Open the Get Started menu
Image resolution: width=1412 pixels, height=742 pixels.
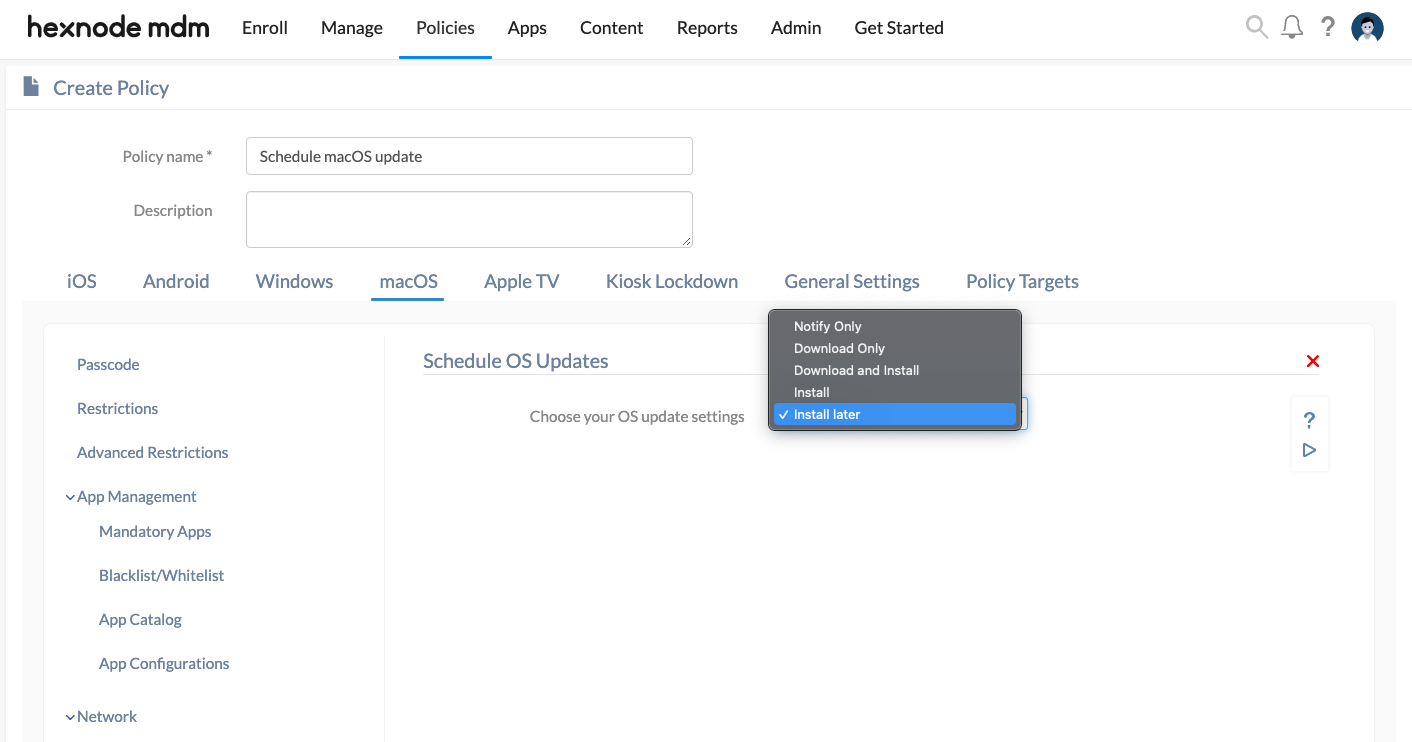[x=899, y=28]
